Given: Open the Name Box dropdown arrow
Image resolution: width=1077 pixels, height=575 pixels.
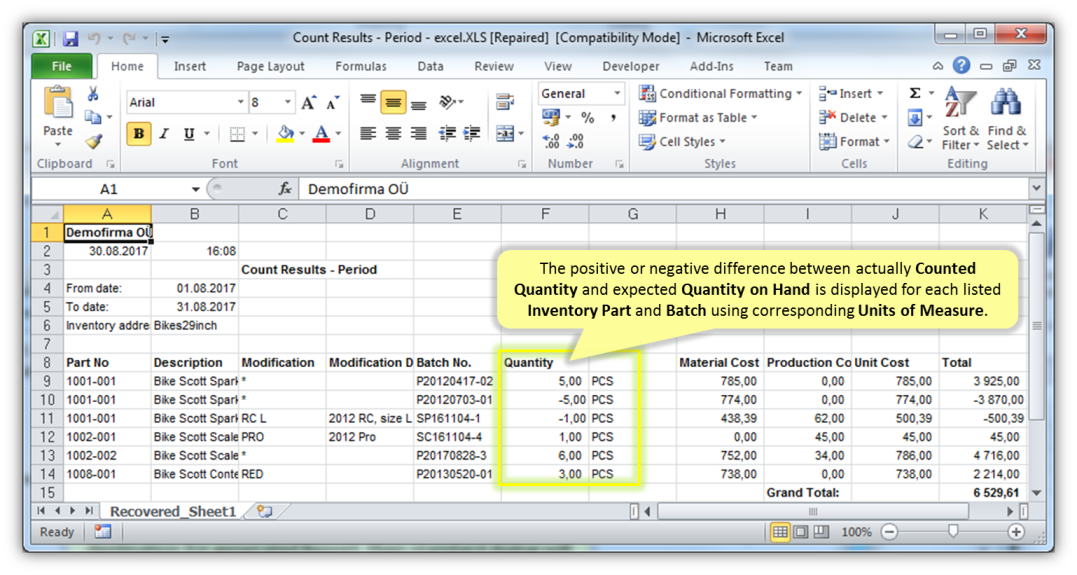Looking at the screenshot, I should [196, 189].
